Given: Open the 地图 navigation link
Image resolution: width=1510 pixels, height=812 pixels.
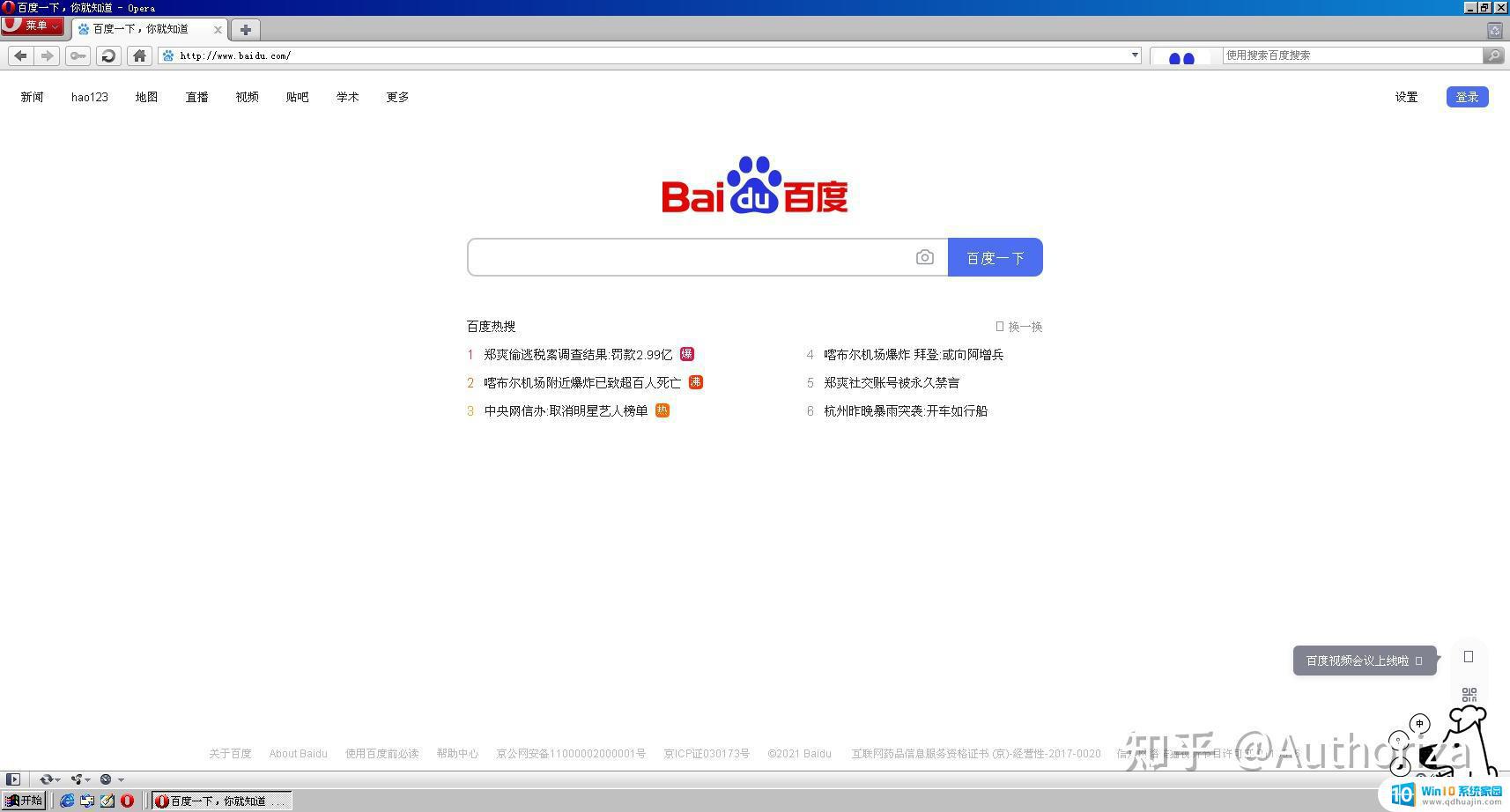Looking at the screenshot, I should (x=146, y=97).
